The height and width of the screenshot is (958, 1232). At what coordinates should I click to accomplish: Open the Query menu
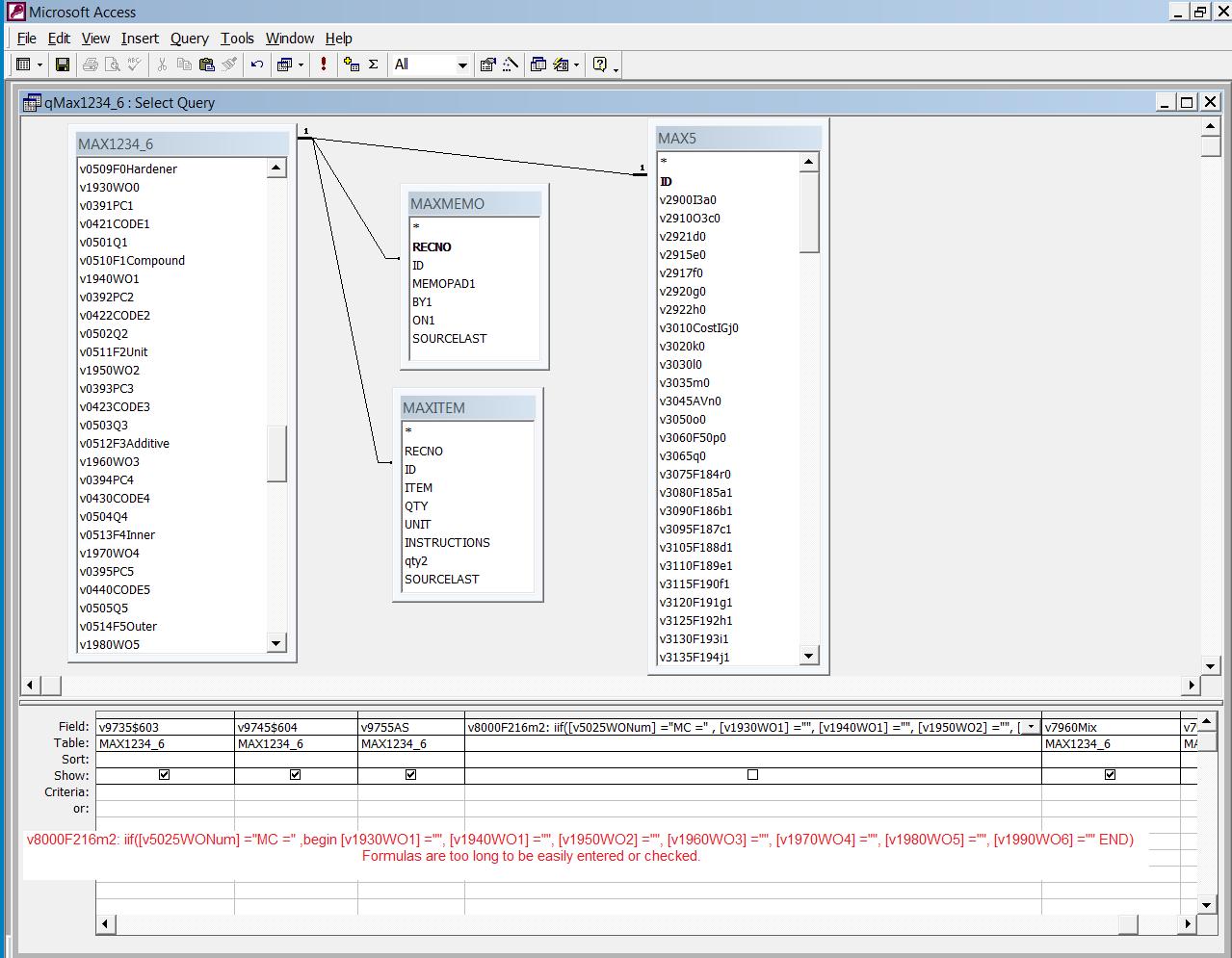pyautogui.click(x=190, y=39)
